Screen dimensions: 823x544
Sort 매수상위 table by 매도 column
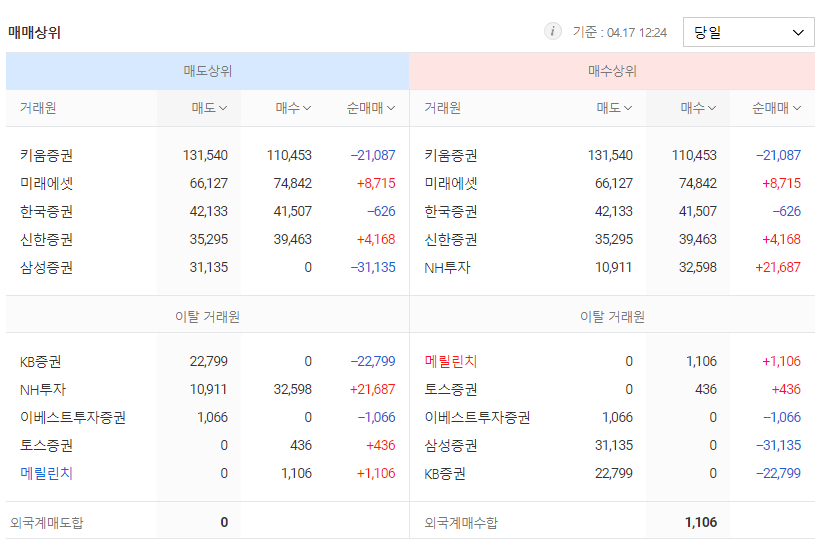(x=614, y=108)
